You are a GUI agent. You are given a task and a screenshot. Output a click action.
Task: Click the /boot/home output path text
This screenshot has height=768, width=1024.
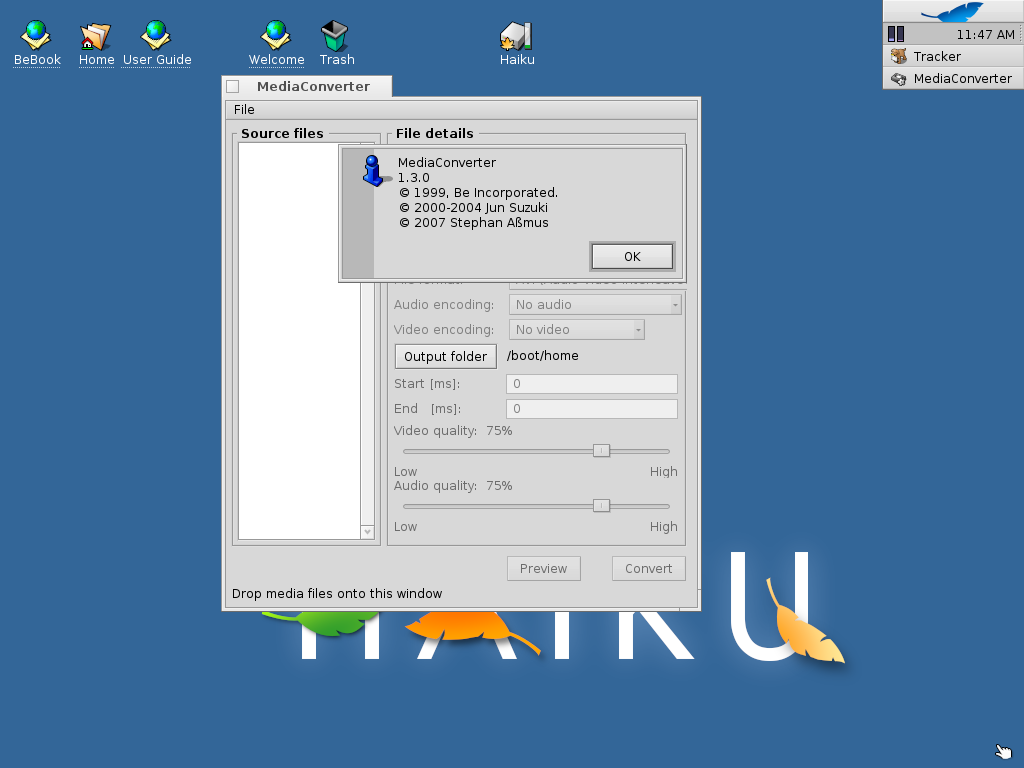click(x=543, y=356)
